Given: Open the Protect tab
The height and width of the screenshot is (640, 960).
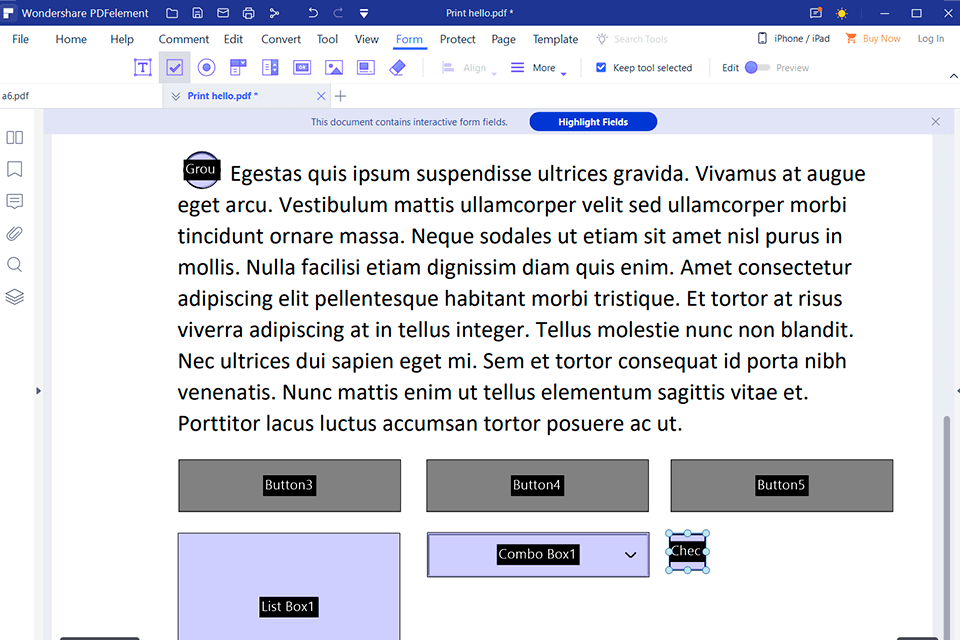Looking at the screenshot, I should coord(457,39).
